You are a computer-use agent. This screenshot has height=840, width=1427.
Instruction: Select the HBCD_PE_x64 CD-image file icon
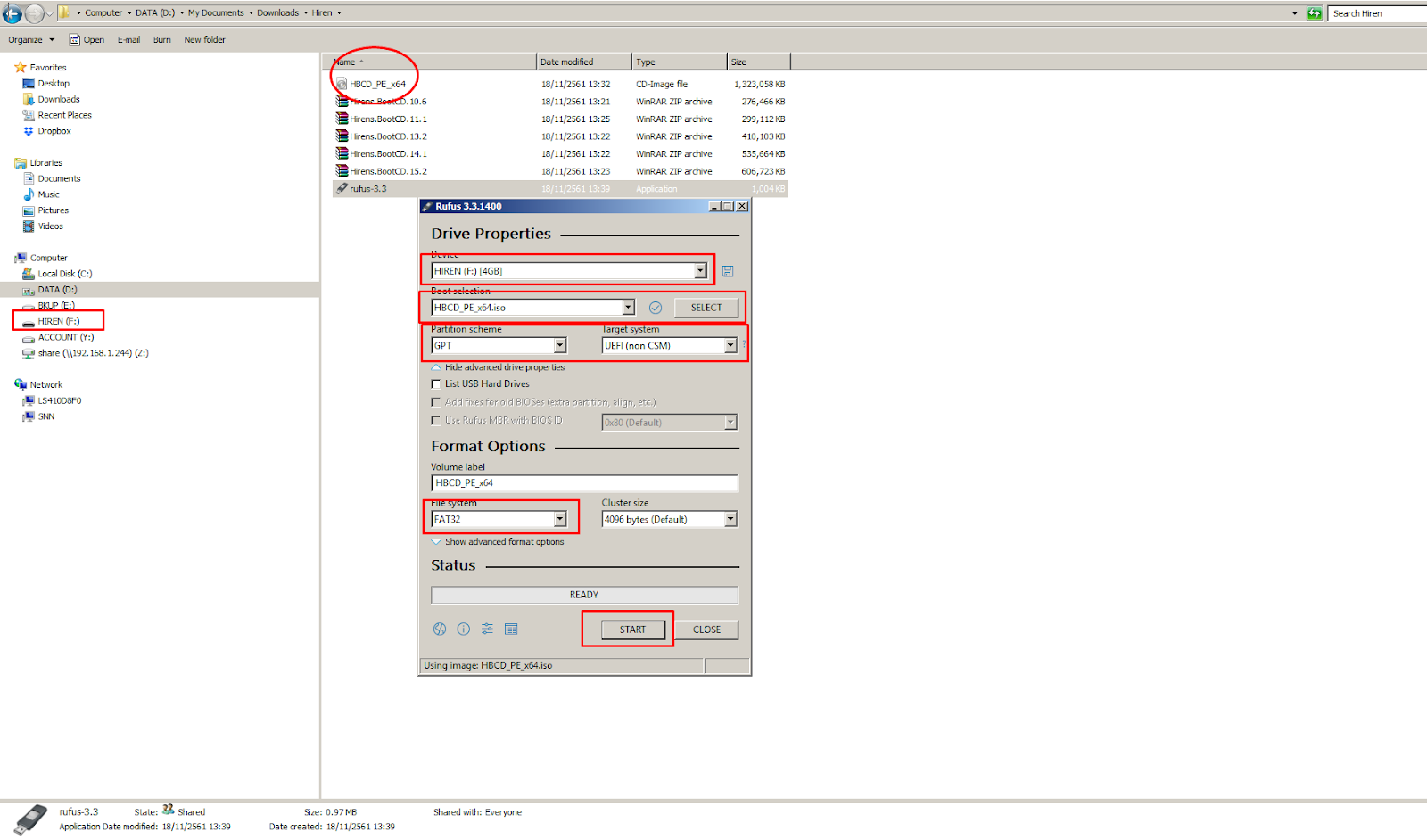tap(342, 84)
